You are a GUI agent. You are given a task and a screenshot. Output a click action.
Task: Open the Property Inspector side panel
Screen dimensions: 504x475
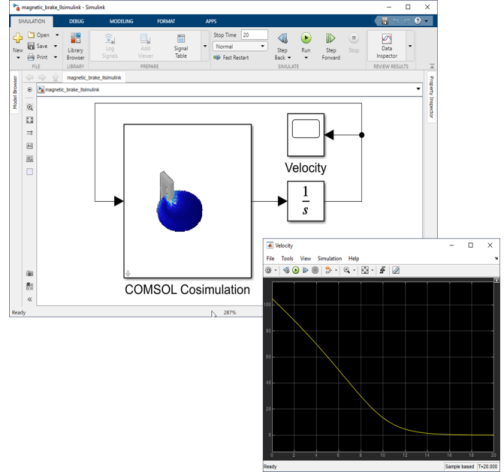(431, 97)
